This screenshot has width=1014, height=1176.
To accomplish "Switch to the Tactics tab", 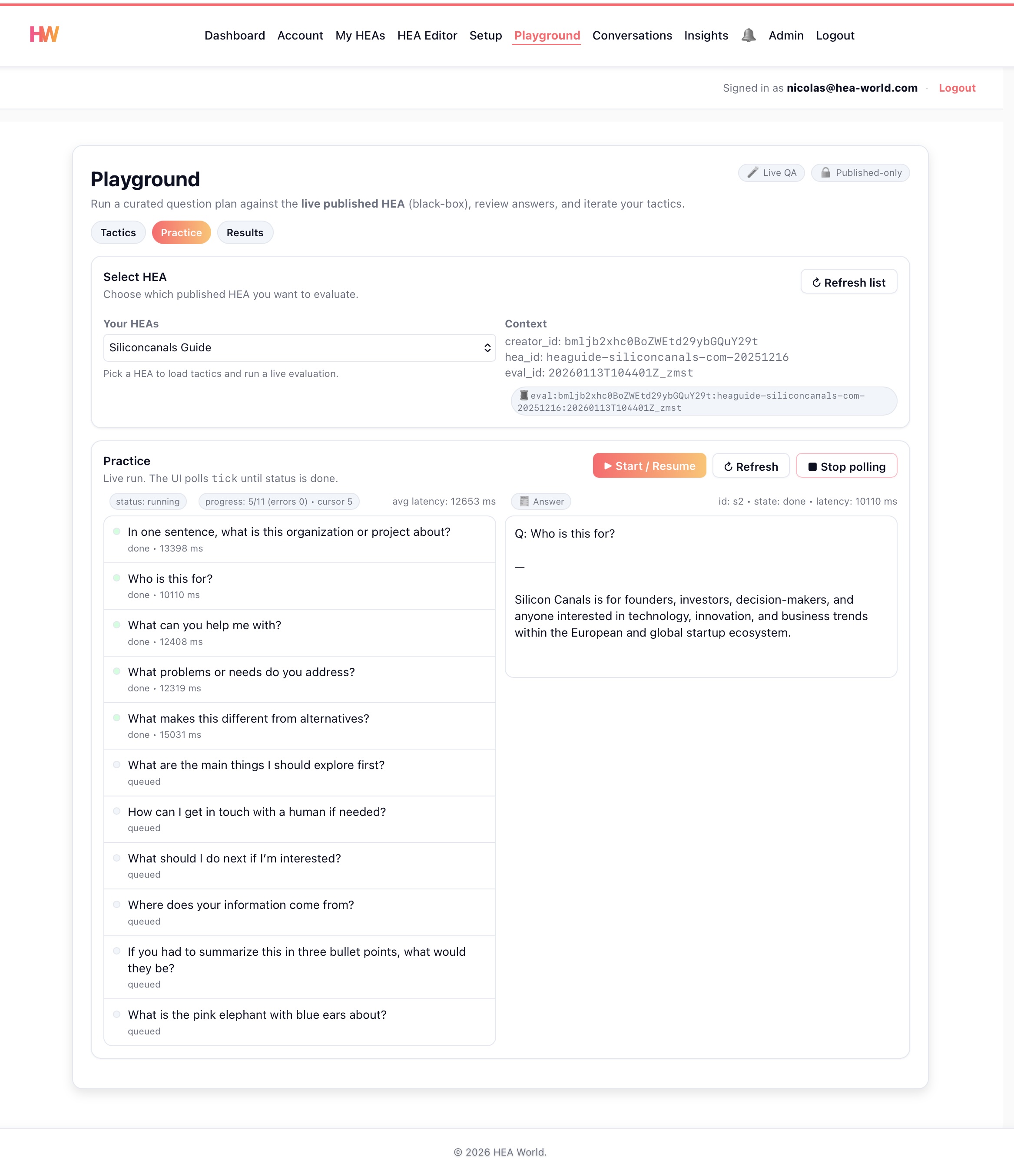I will coord(118,233).
